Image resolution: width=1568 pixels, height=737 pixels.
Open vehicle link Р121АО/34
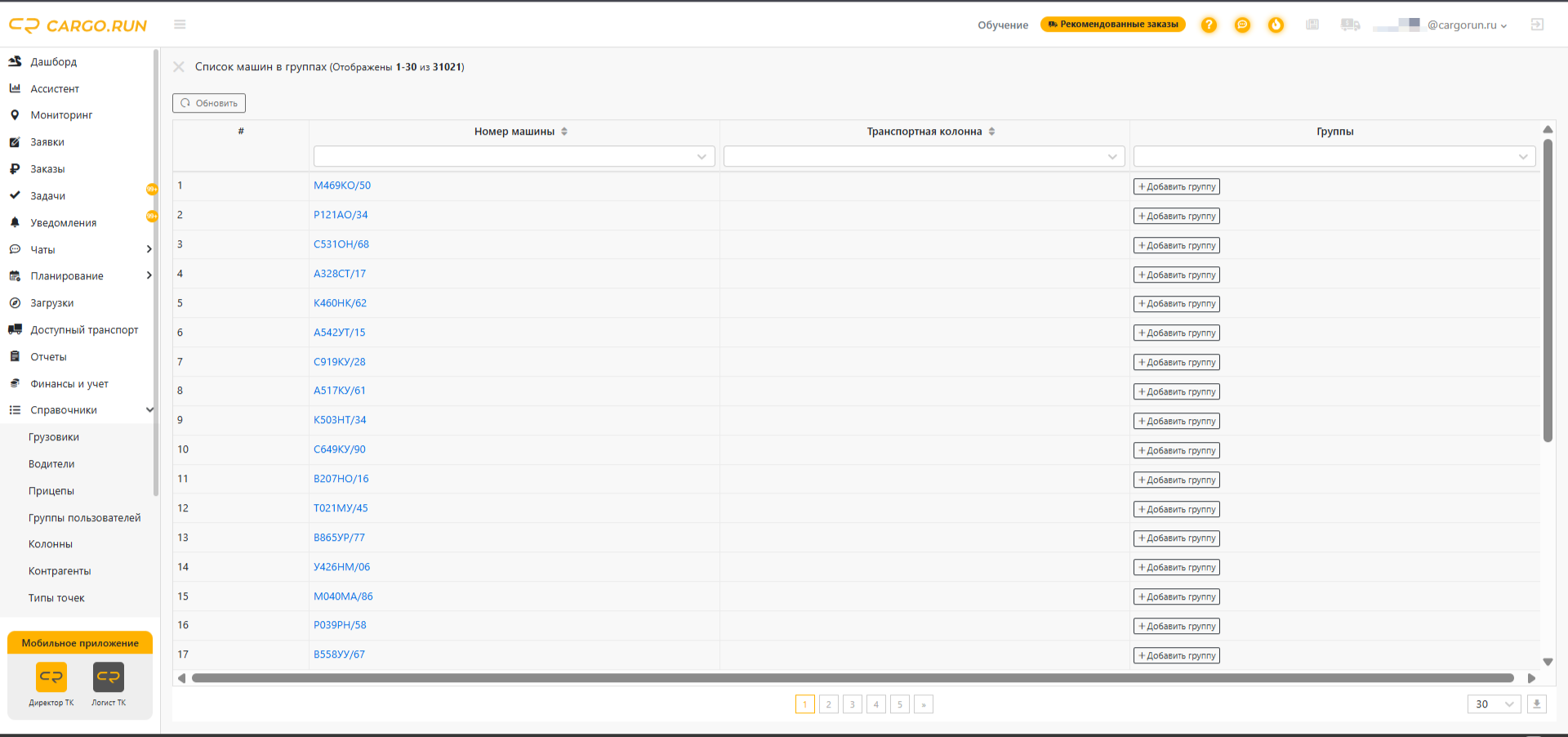pyautogui.click(x=341, y=215)
